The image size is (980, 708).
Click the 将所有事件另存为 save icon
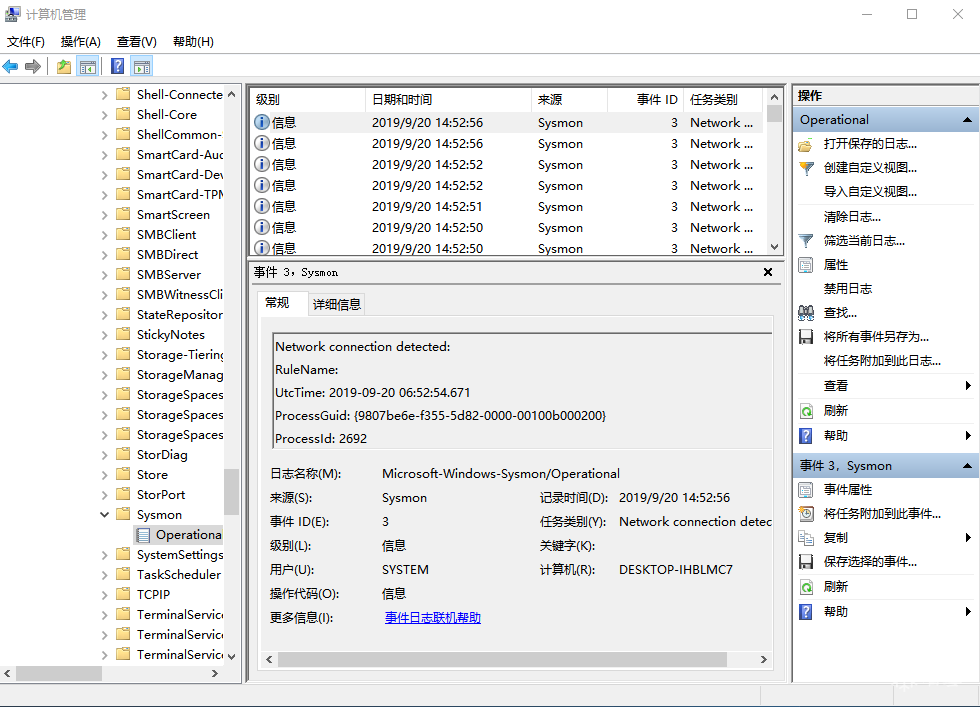point(806,337)
